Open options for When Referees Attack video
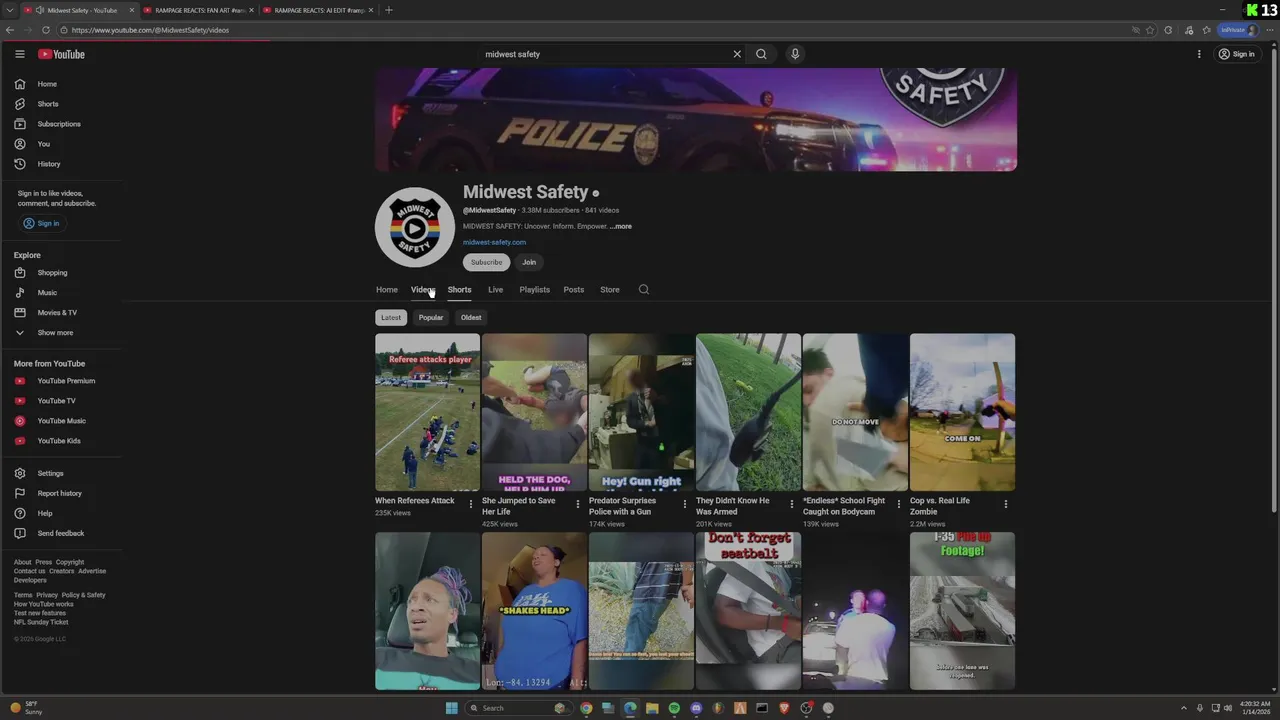This screenshot has width=1280, height=720. coord(471,504)
